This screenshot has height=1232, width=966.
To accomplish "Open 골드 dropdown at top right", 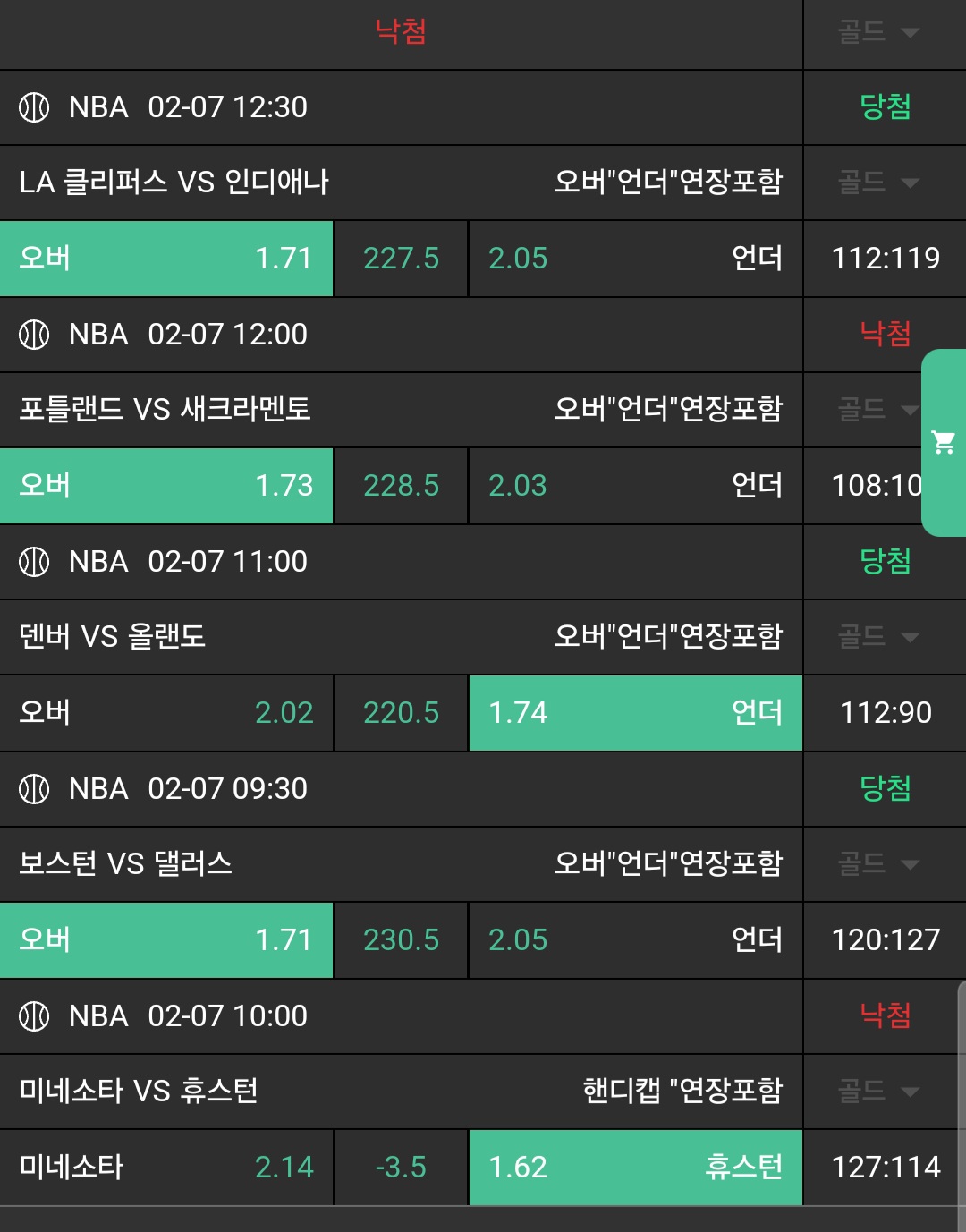I will (x=878, y=33).
